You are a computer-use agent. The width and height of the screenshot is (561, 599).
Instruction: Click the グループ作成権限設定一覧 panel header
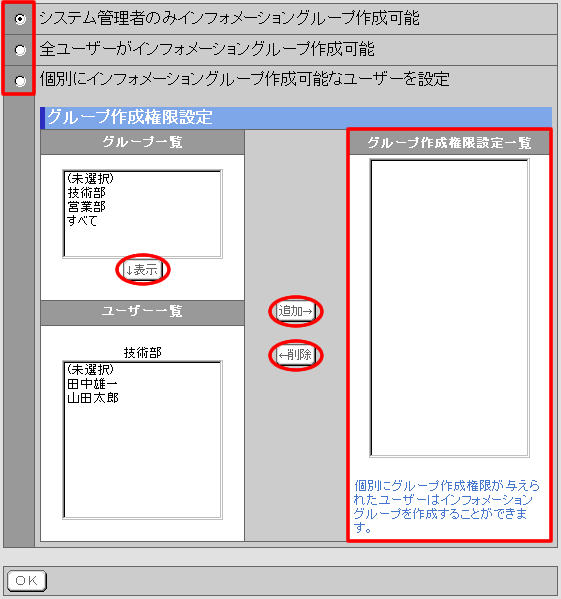[449, 143]
